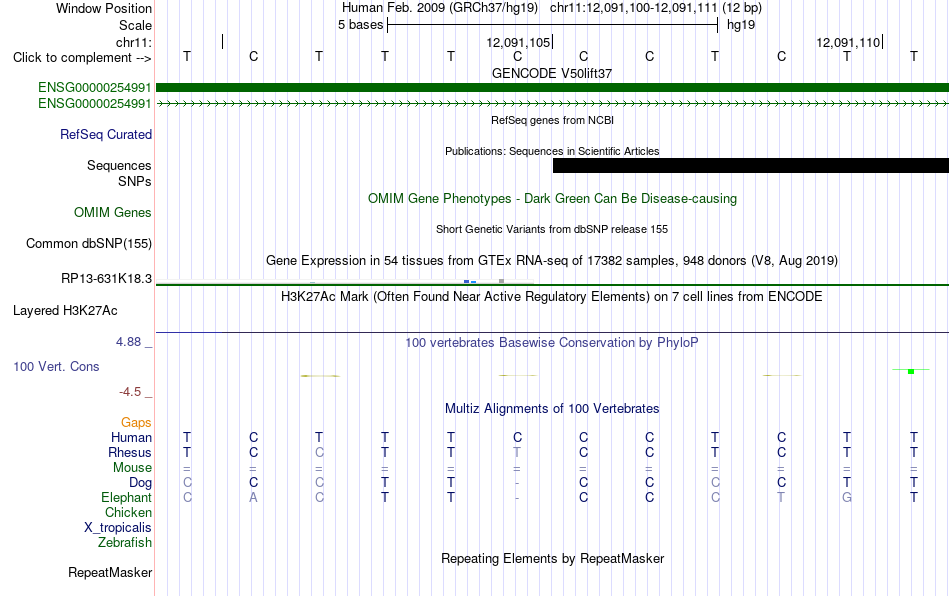950x596 pixels.
Task: Click the Gaps row label
Action: (x=136, y=422)
